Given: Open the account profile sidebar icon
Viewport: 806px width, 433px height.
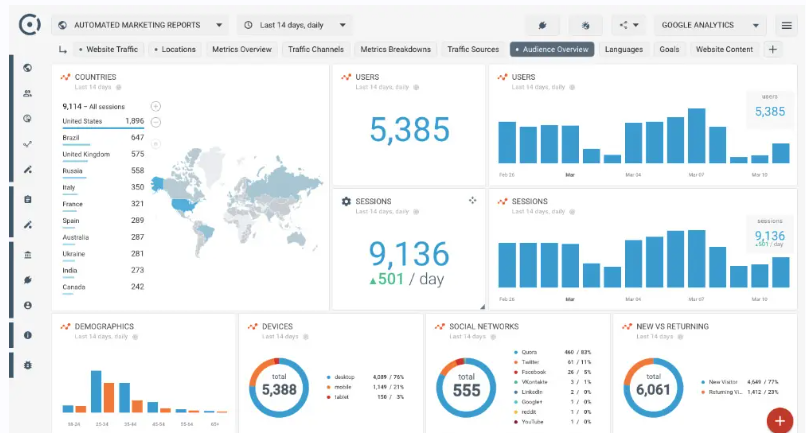Looking at the screenshot, I should [x=28, y=305].
